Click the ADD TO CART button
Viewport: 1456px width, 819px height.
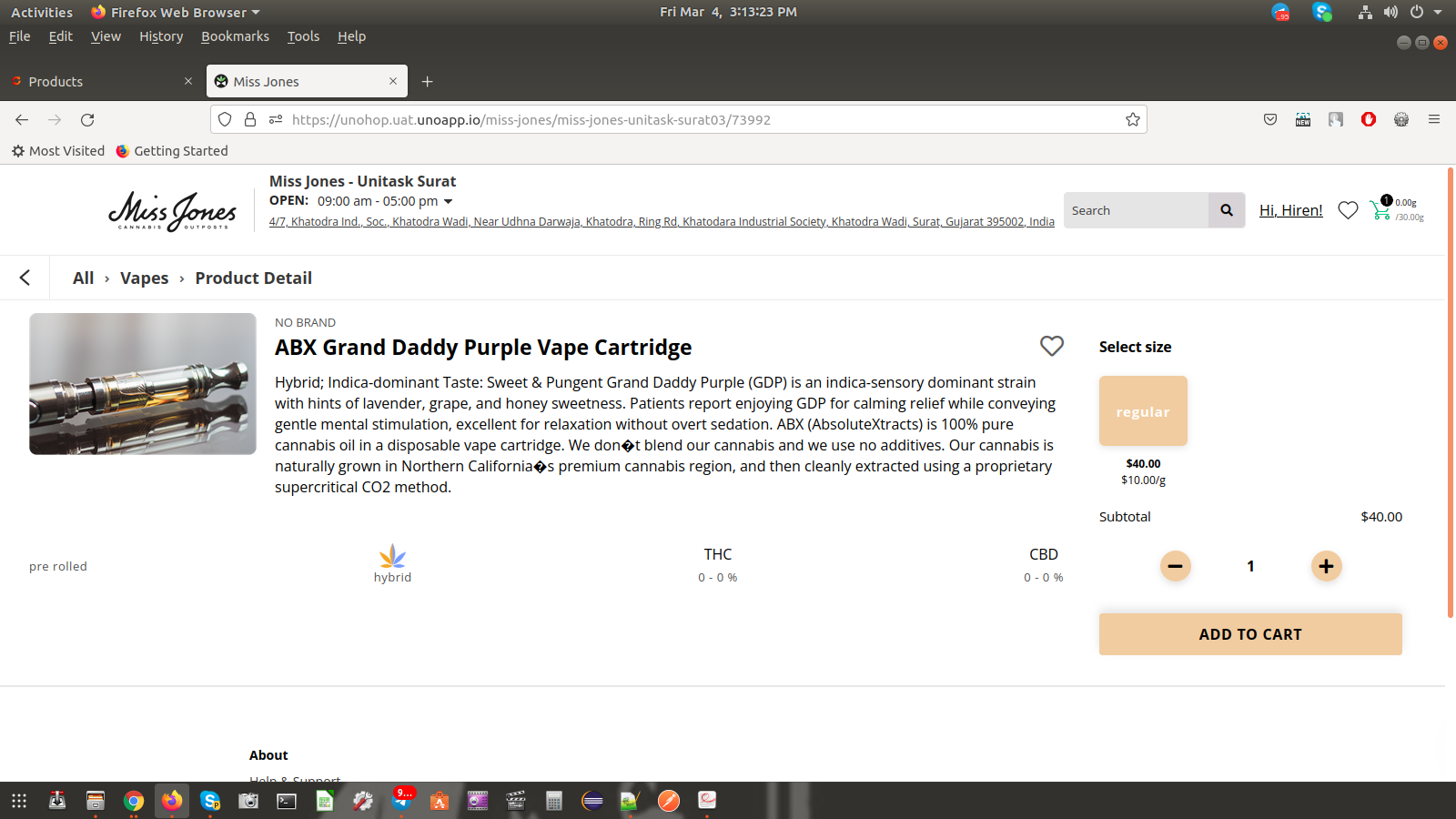point(1249,634)
